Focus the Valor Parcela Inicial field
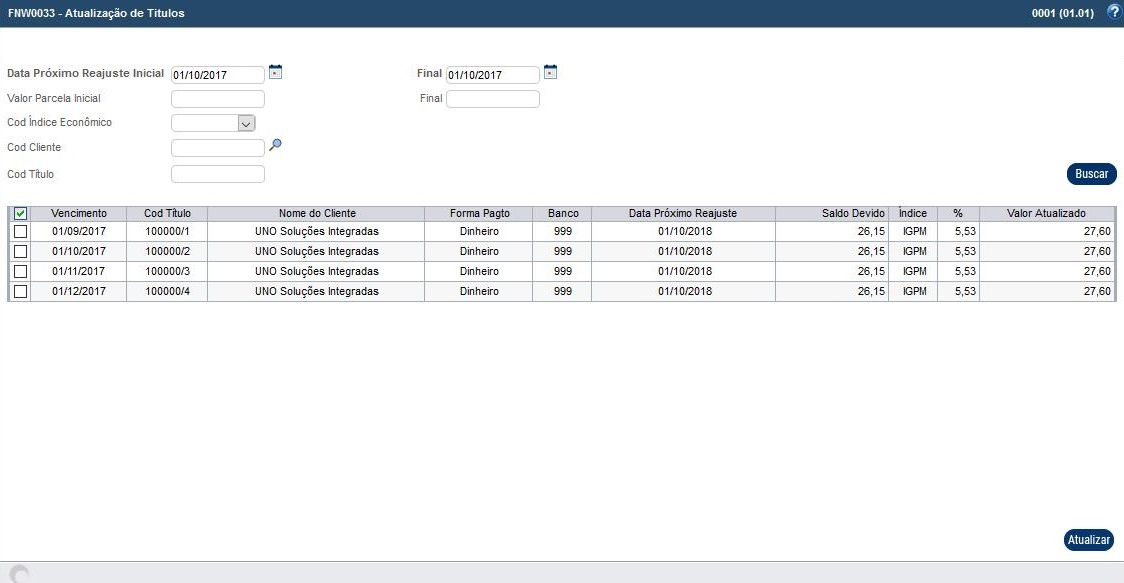This screenshot has height=583, width=1124. [x=218, y=99]
